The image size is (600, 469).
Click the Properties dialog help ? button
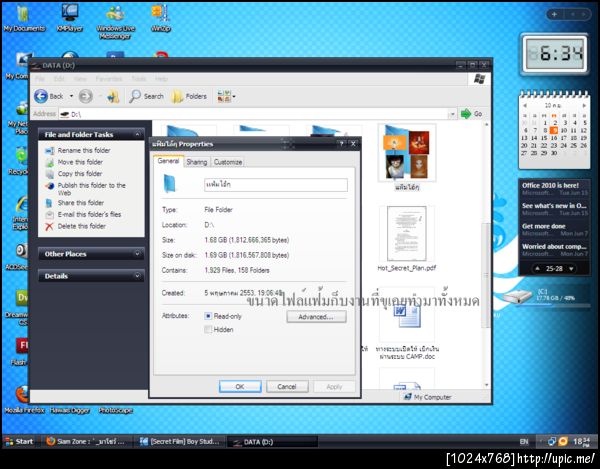[x=341, y=144]
